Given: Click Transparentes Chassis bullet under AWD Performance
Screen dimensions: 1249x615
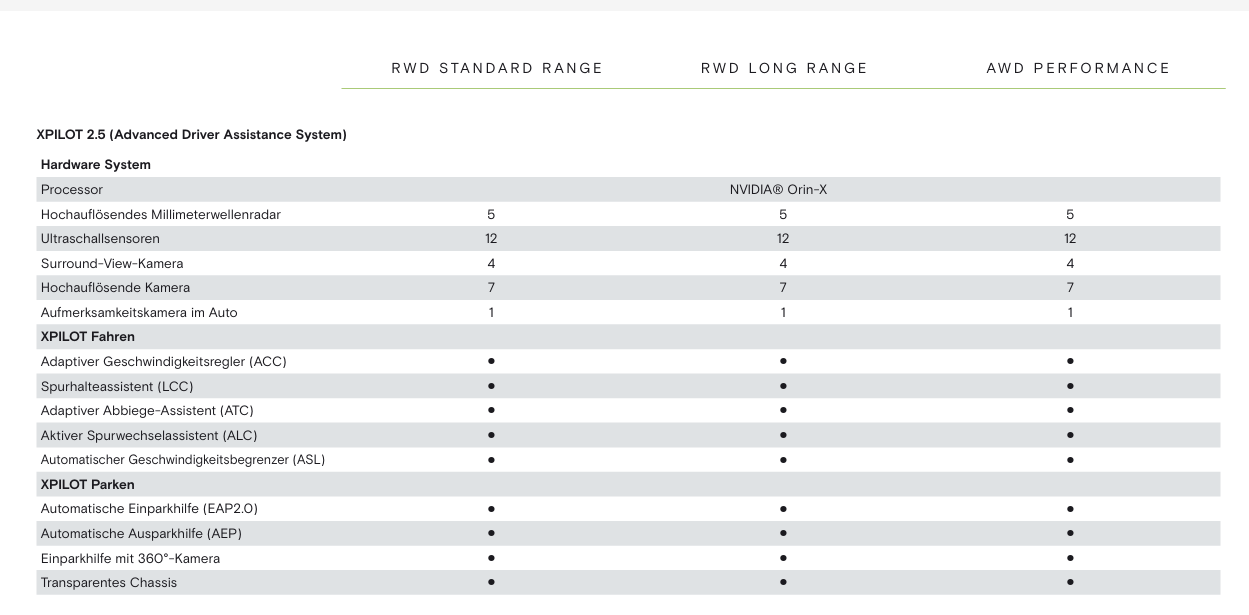Looking at the screenshot, I should pos(1070,582).
